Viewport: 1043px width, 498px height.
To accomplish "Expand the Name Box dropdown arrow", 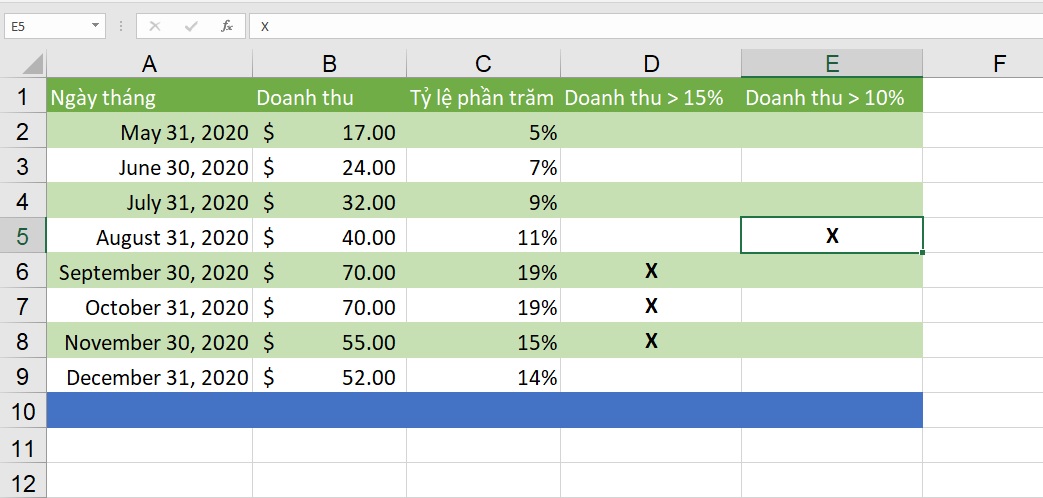I will tap(95, 26).
